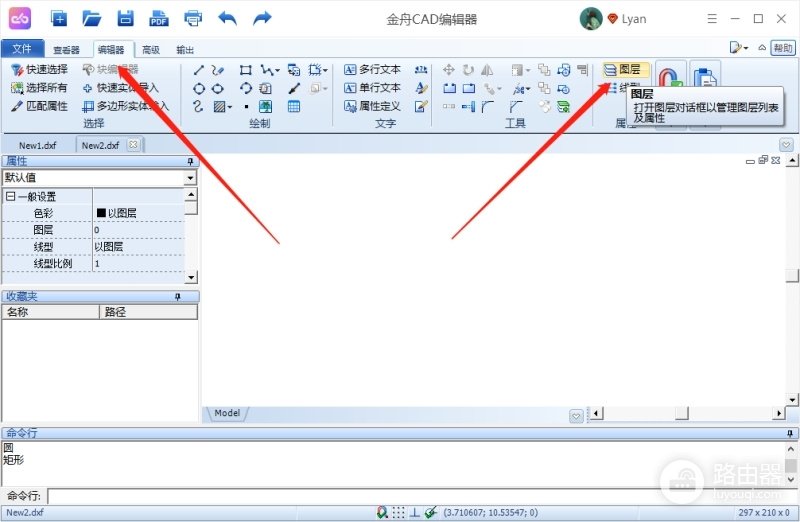Click the Move tool with four arrows
The width and height of the screenshot is (800, 522).
pyautogui.click(x=448, y=69)
